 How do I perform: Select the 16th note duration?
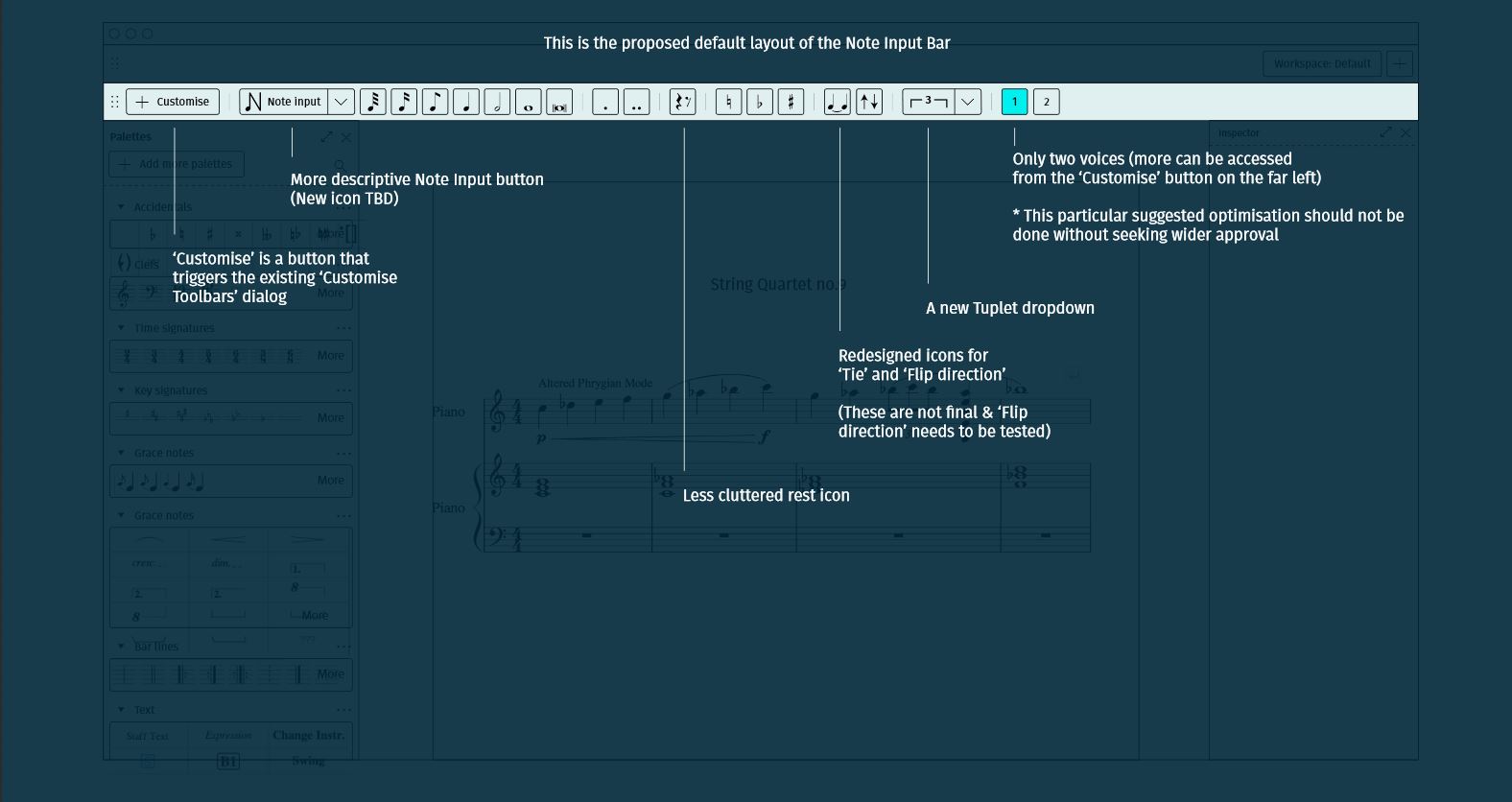click(x=404, y=102)
